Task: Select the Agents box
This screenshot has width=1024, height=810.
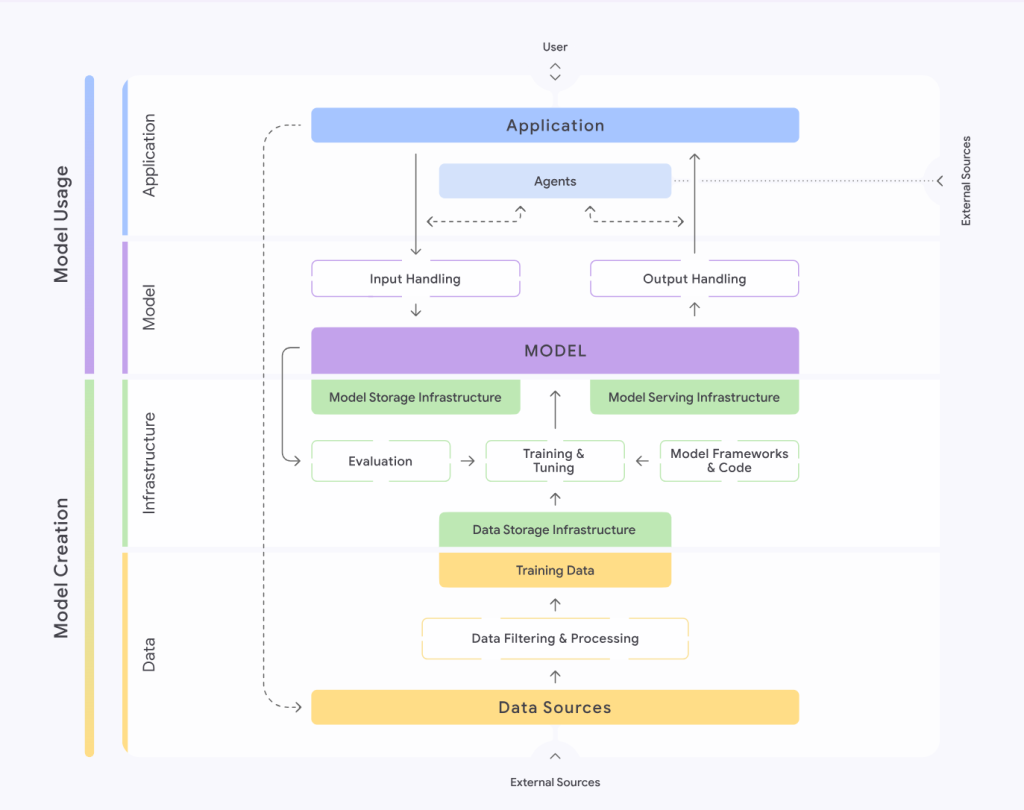Action: coord(555,181)
